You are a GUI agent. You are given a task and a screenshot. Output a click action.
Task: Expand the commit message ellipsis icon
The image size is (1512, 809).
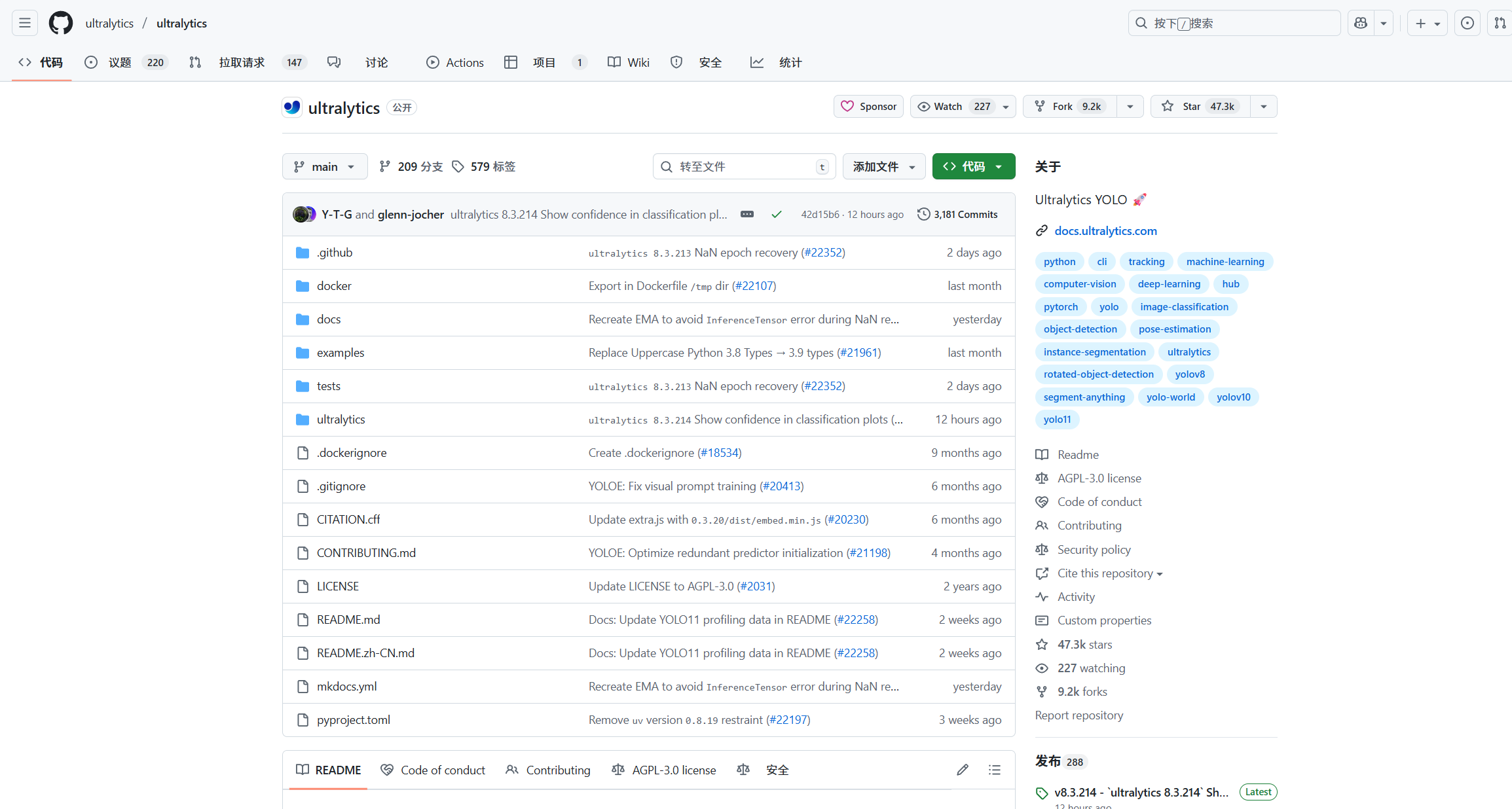click(x=747, y=214)
